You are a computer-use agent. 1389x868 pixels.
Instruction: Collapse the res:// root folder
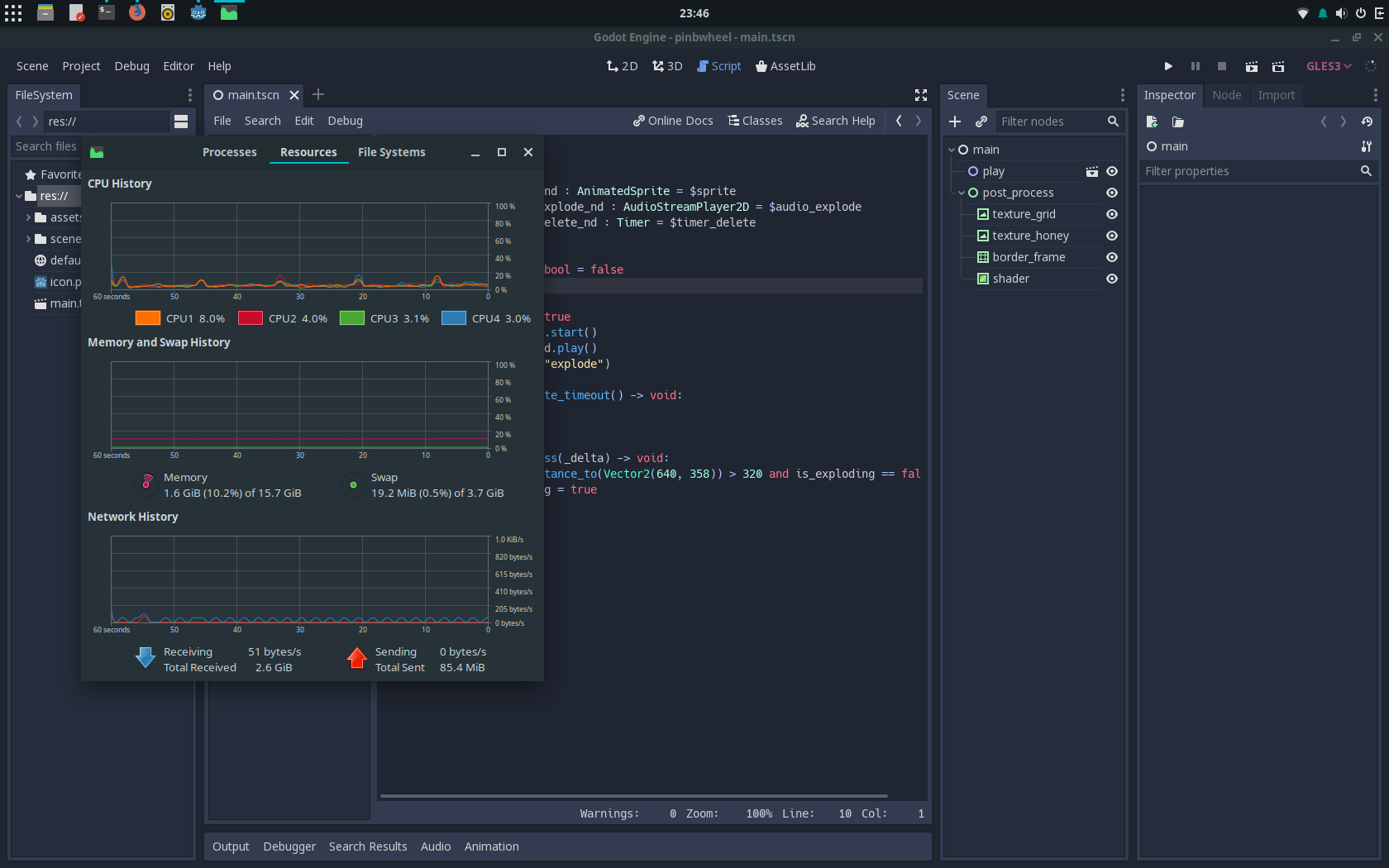[x=19, y=196]
